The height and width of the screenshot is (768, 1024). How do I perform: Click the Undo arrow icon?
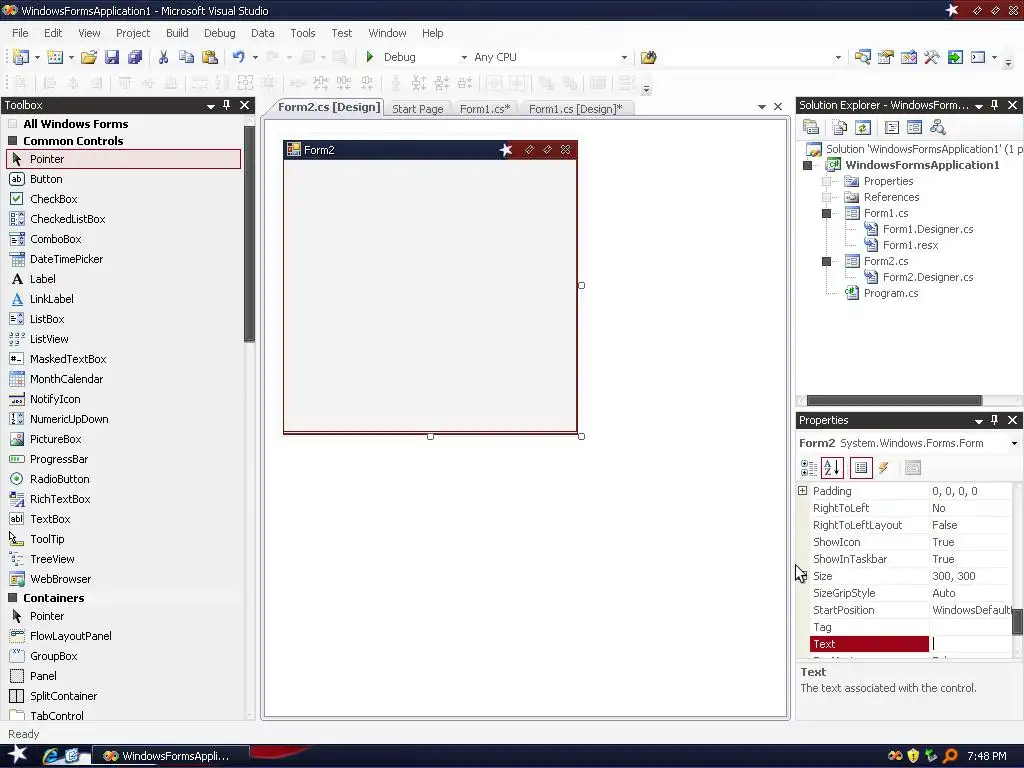click(x=238, y=57)
